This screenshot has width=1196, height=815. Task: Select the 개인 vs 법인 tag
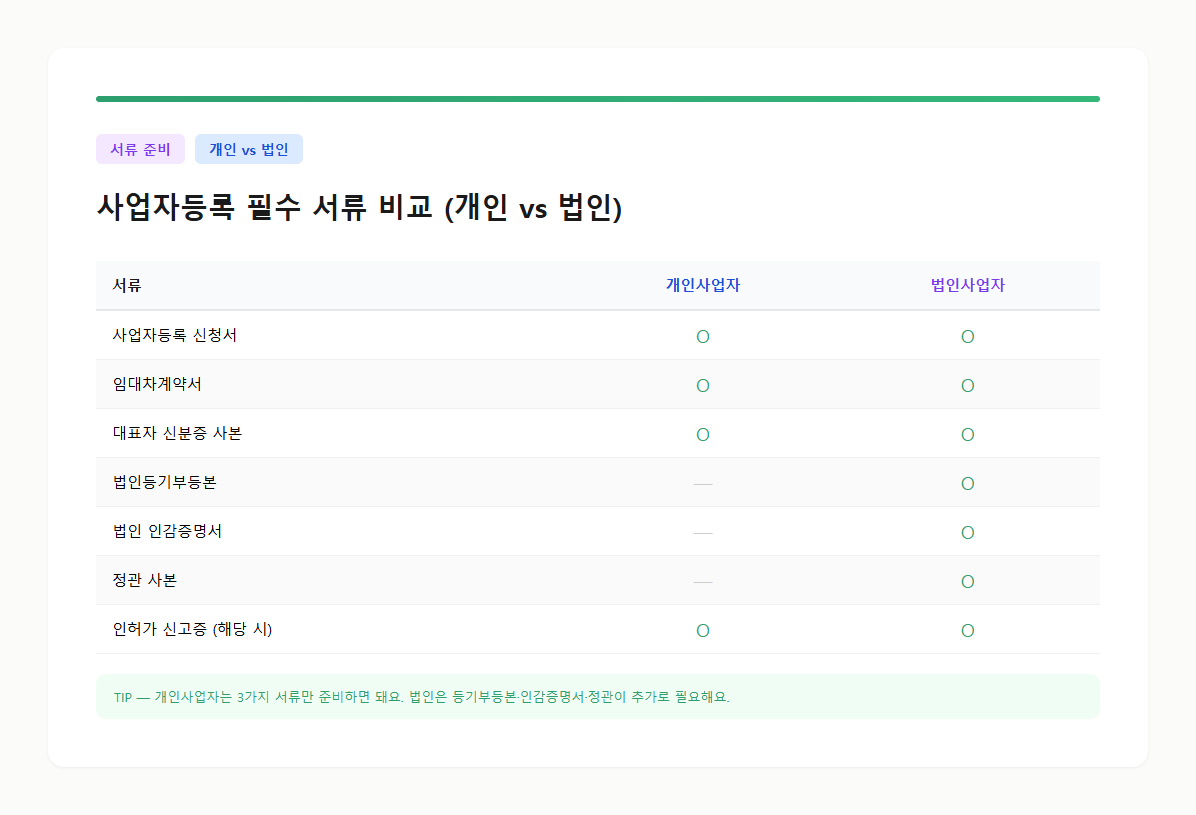pyautogui.click(x=248, y=148)
